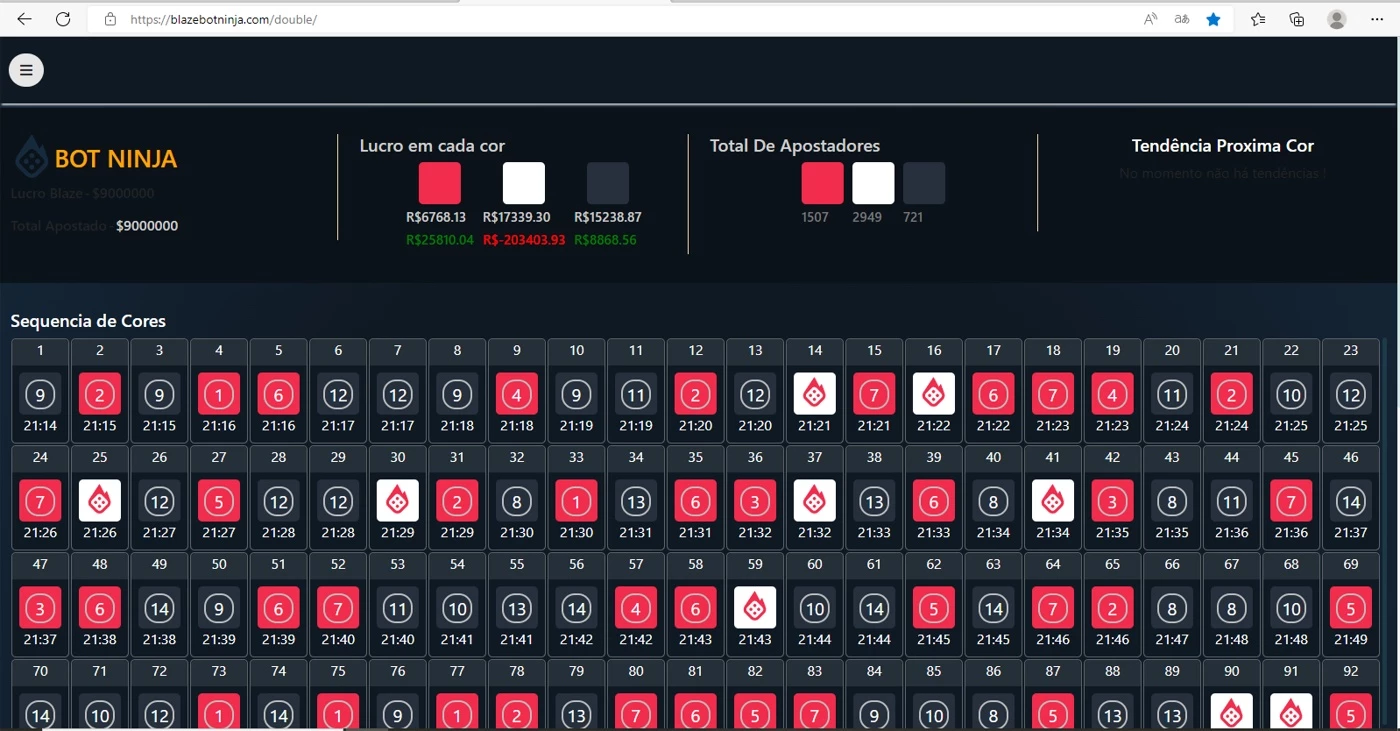
Task: Click white Blaze tile in cell 25
Action: click(100, 501)
